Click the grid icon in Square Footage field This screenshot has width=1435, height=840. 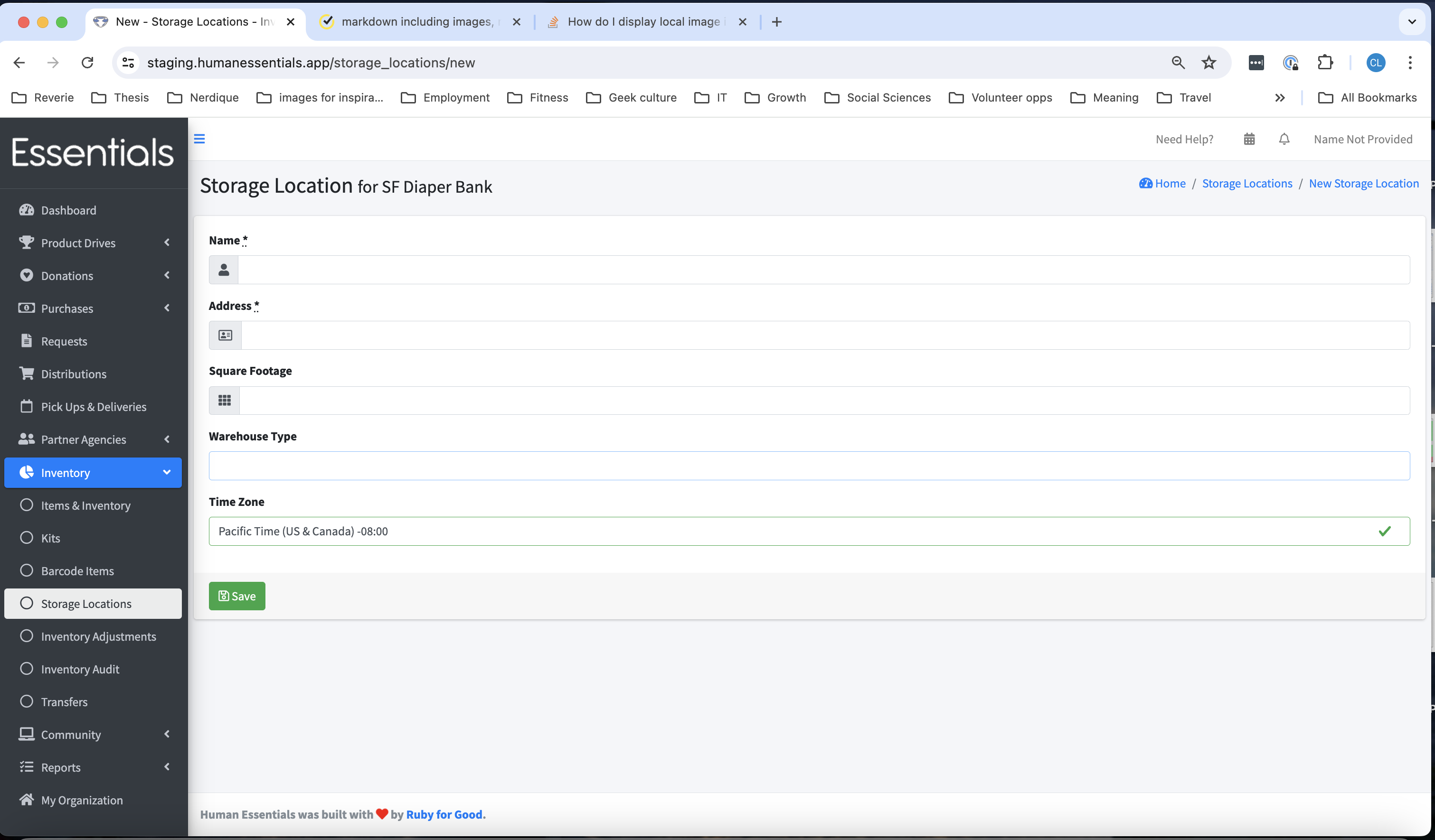[x=224, y=400]
